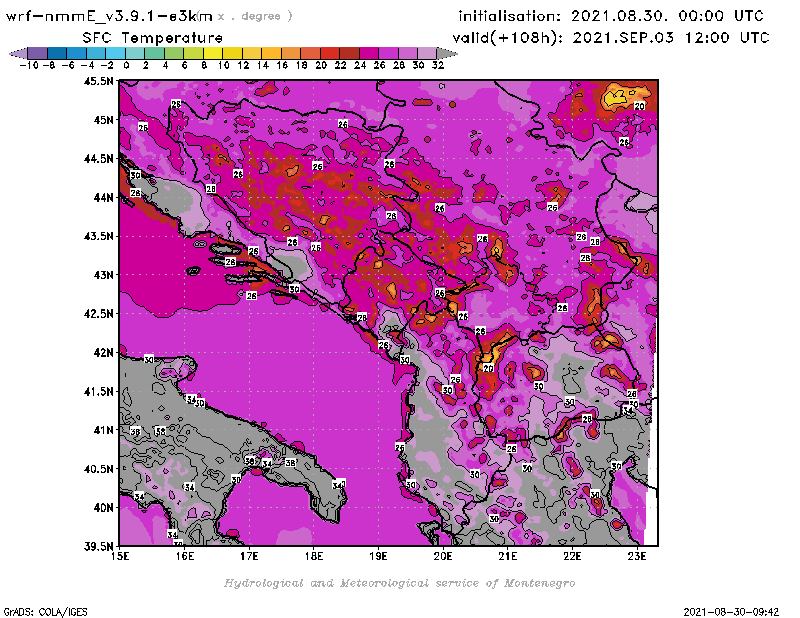800x618 pixels.
Task: Click the "12" value under the color bar
Action: pyautogui.click(x=243, y=66)
